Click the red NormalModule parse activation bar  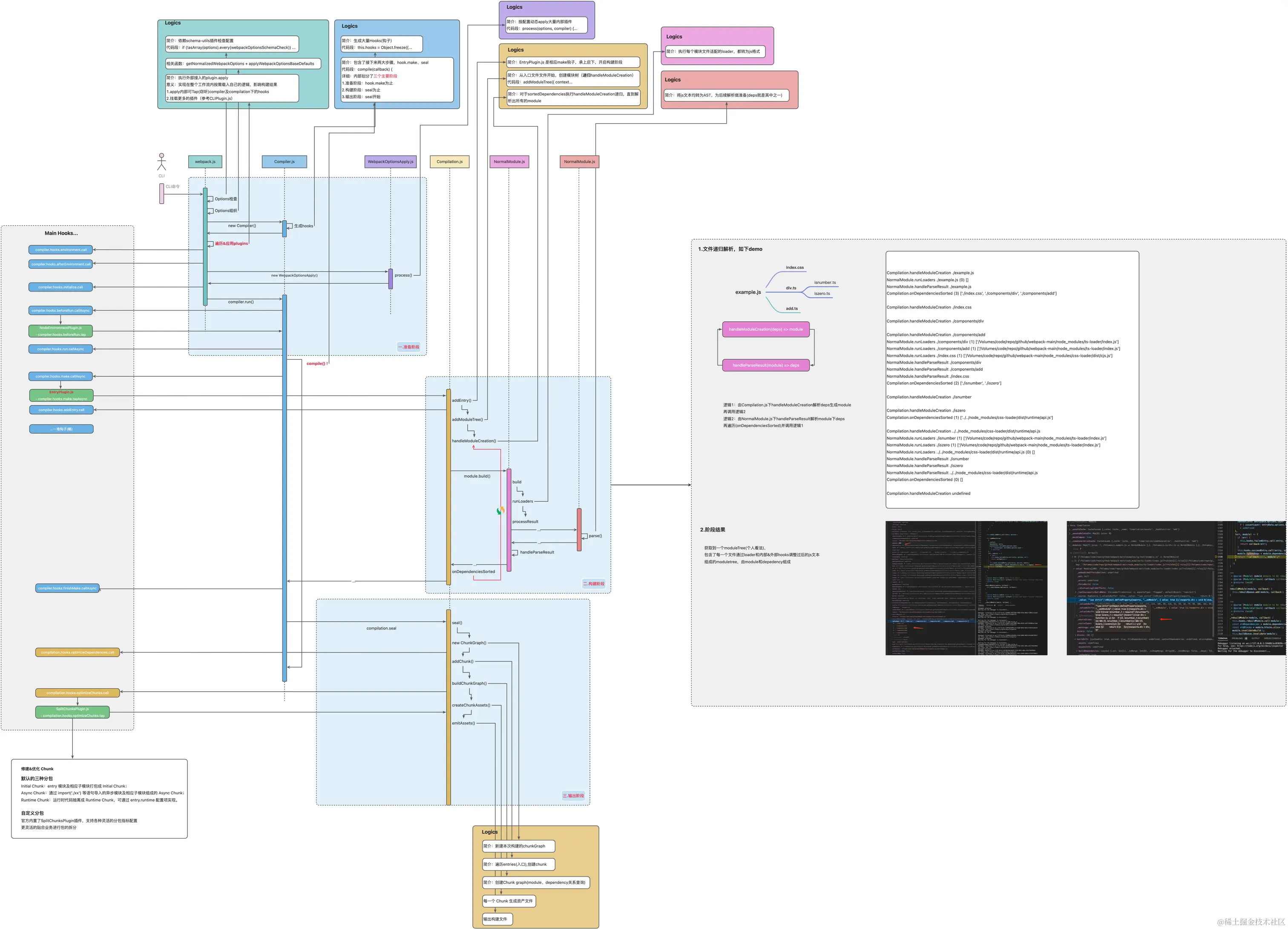pos(579,530)
